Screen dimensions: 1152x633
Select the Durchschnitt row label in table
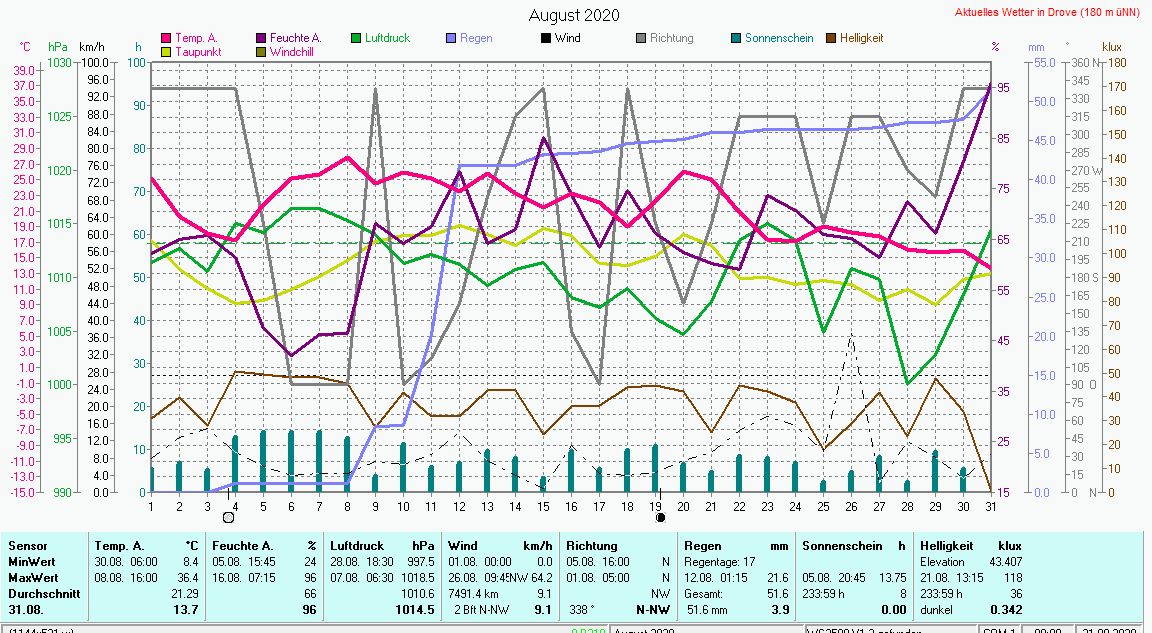44,593
